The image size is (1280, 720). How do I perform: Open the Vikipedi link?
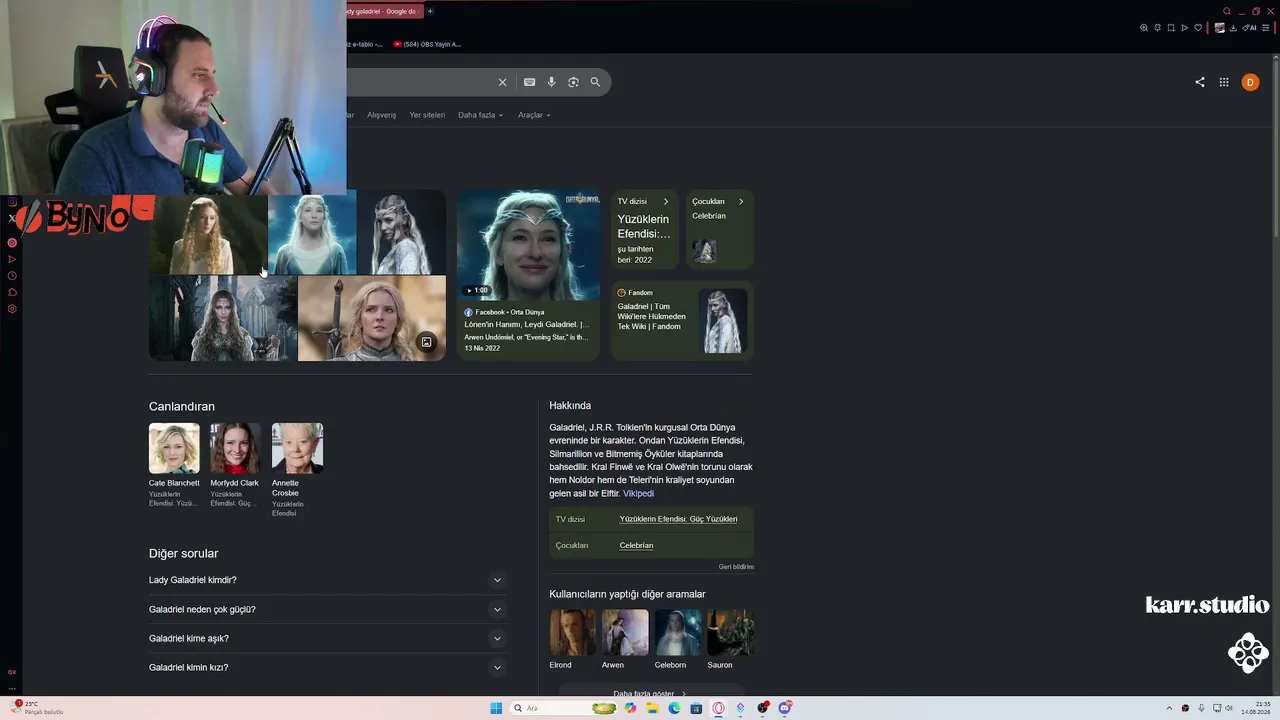point(638,494)
